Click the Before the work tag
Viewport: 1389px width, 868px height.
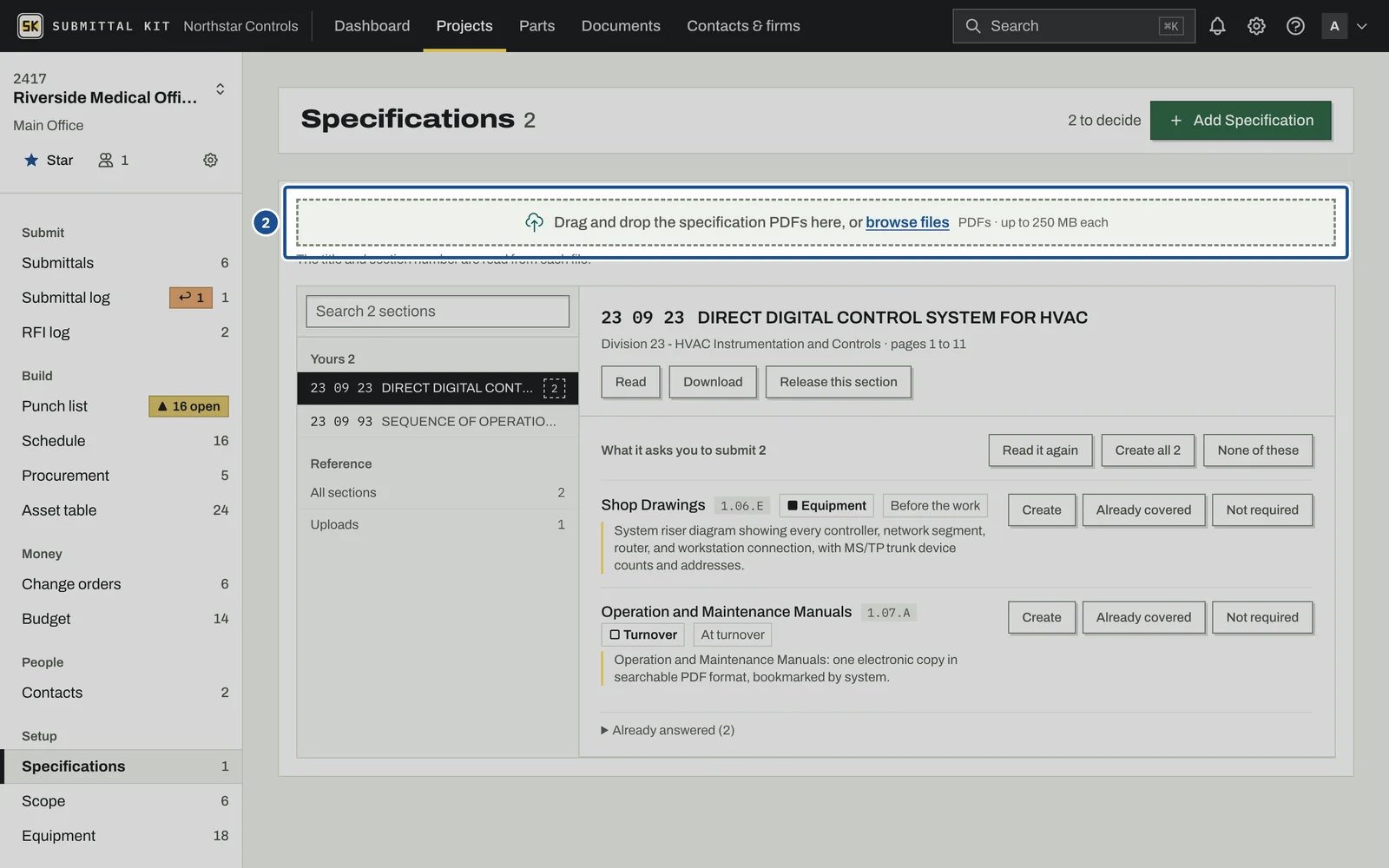(935, 505)
